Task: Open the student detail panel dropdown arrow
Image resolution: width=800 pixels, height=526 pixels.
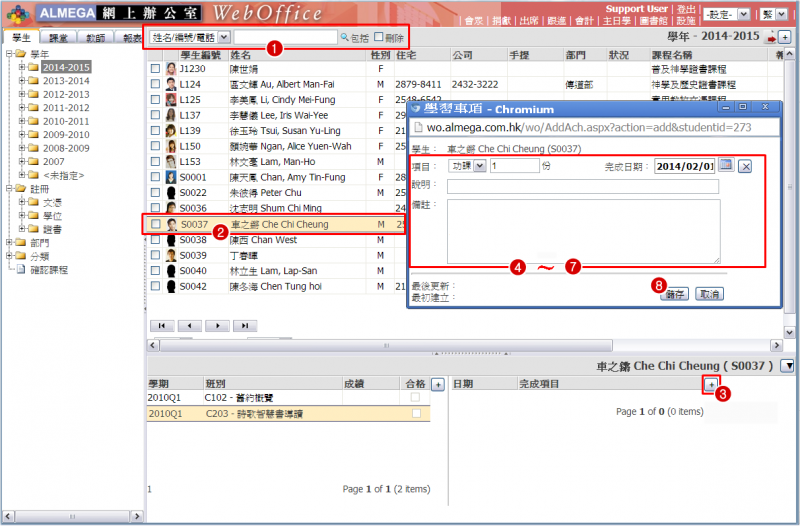Action: coord(788,365)
